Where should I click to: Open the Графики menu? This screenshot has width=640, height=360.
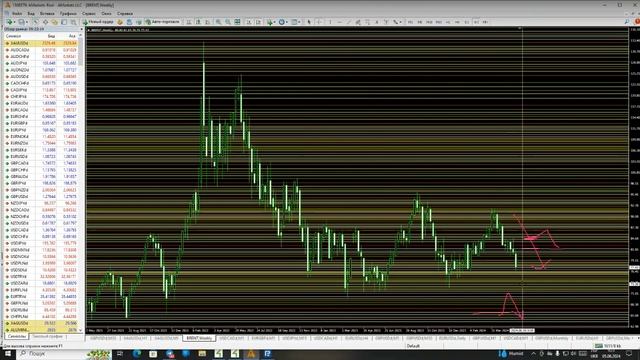pyautogui.click(x=68, y=13)
